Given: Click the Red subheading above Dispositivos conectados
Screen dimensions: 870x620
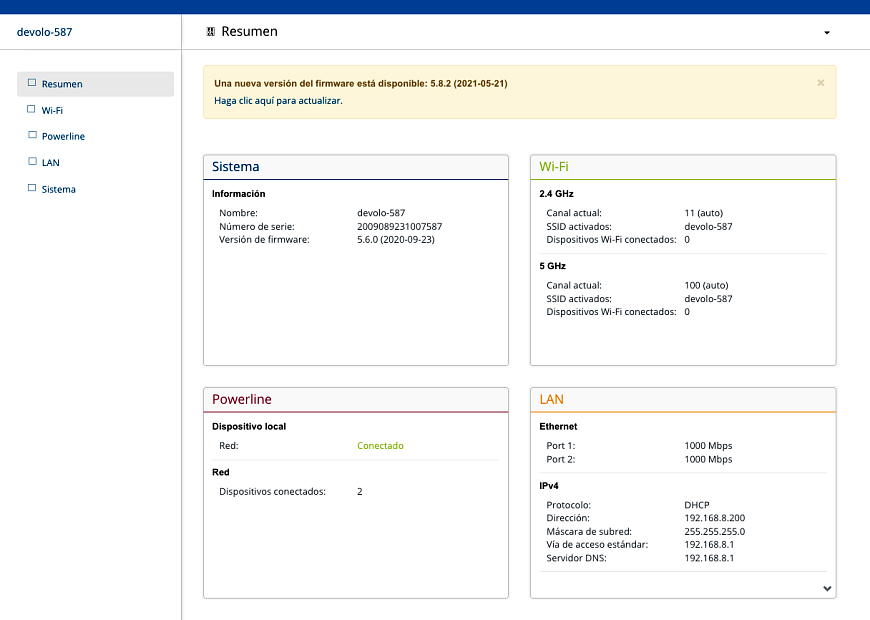Looking at the screenshot, I should [x=221, y=472].
